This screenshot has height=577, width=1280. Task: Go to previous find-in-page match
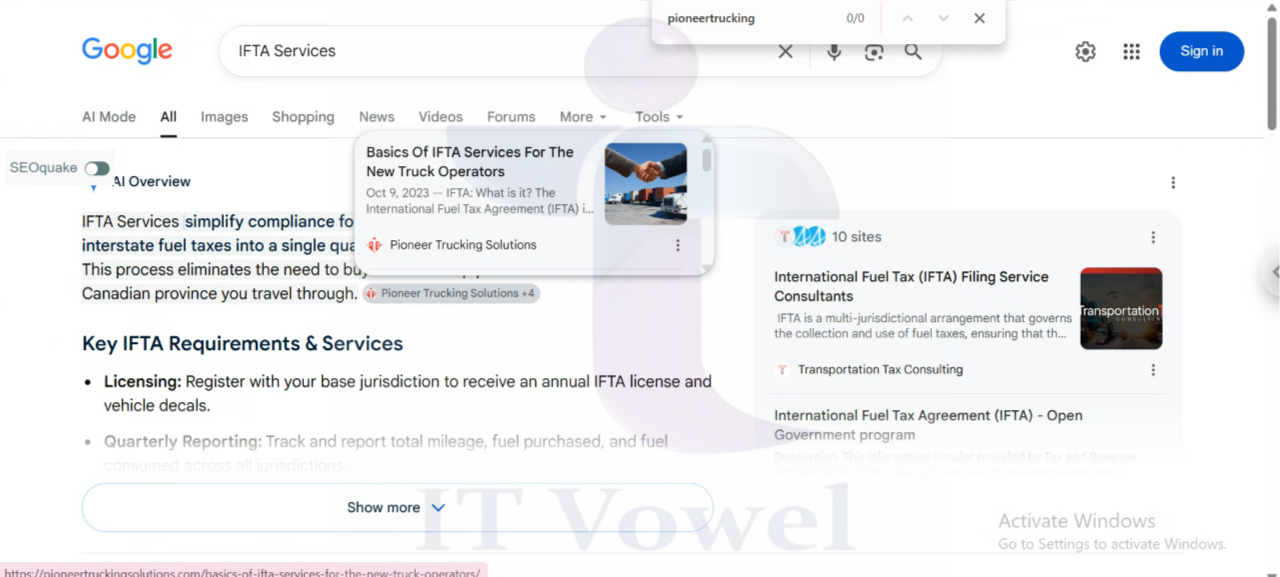[907, 18]
